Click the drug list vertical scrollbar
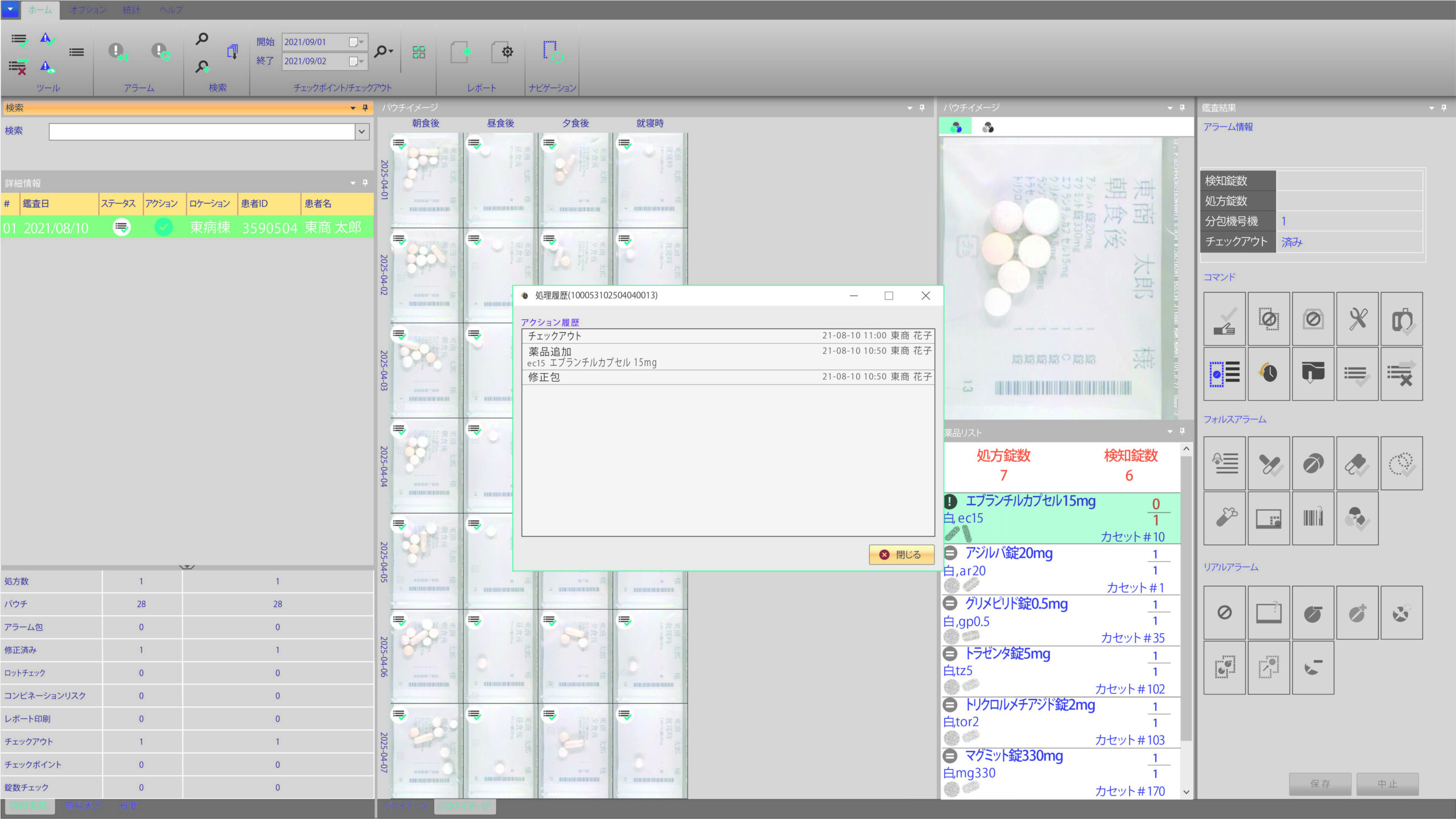The width and height of the screenshot is (1456, 819). click(x=1186, y=597)
